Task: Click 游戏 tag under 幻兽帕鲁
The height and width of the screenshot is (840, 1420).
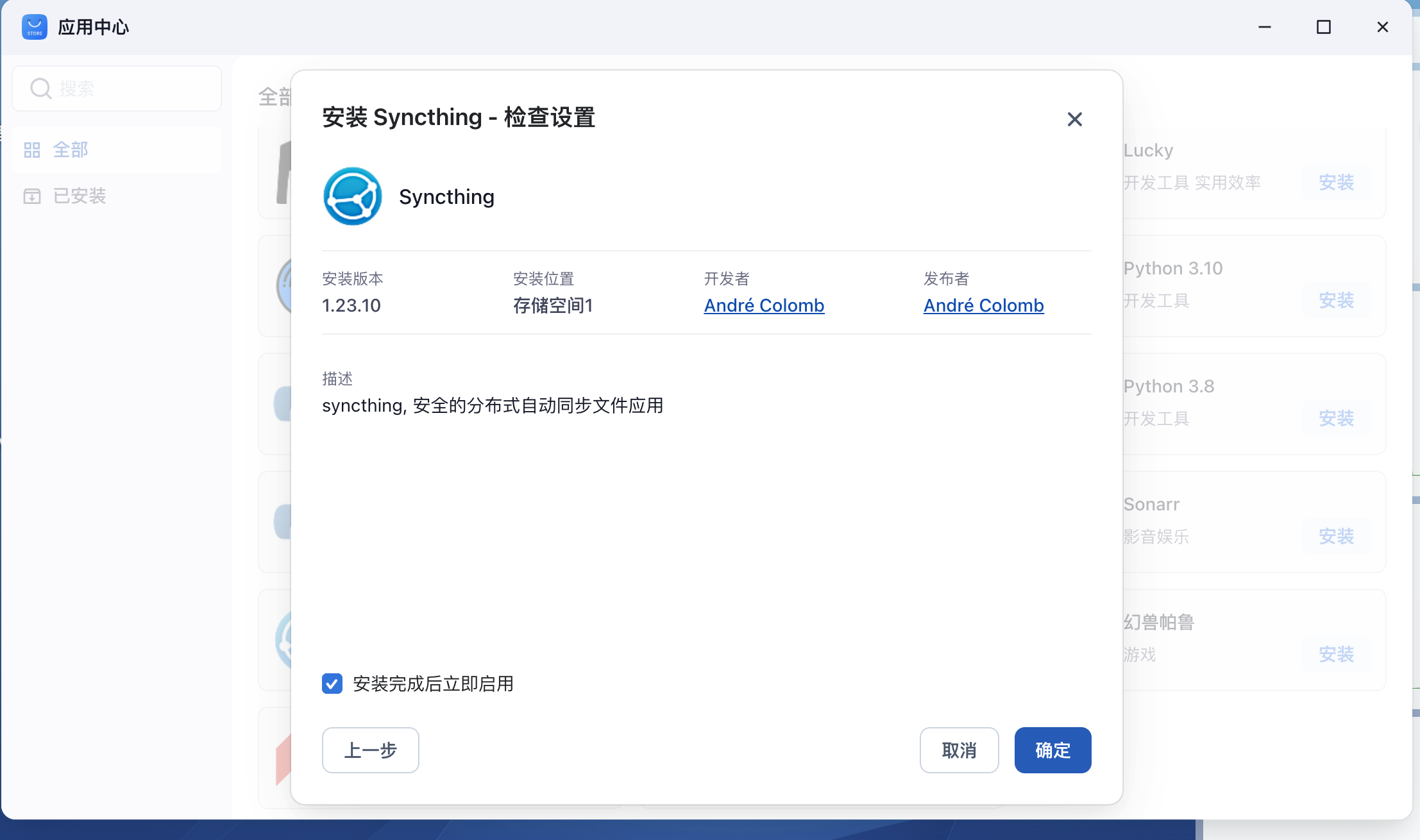Action: click(1139, 654)
